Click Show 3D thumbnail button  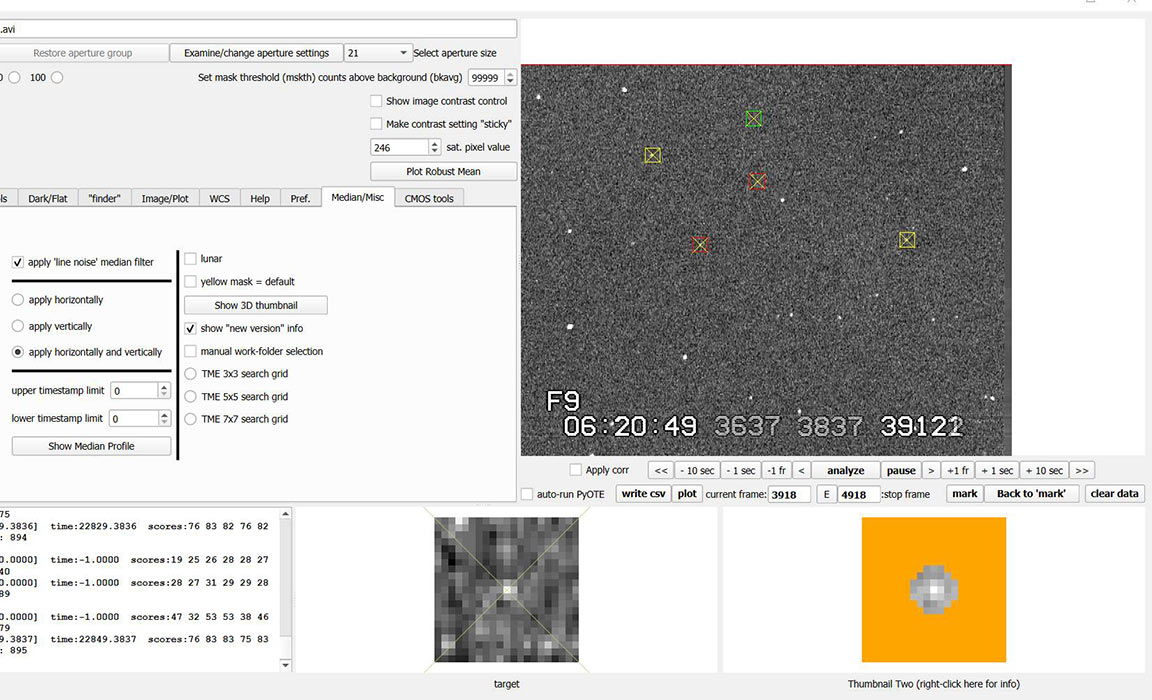(x=255, y=305)
